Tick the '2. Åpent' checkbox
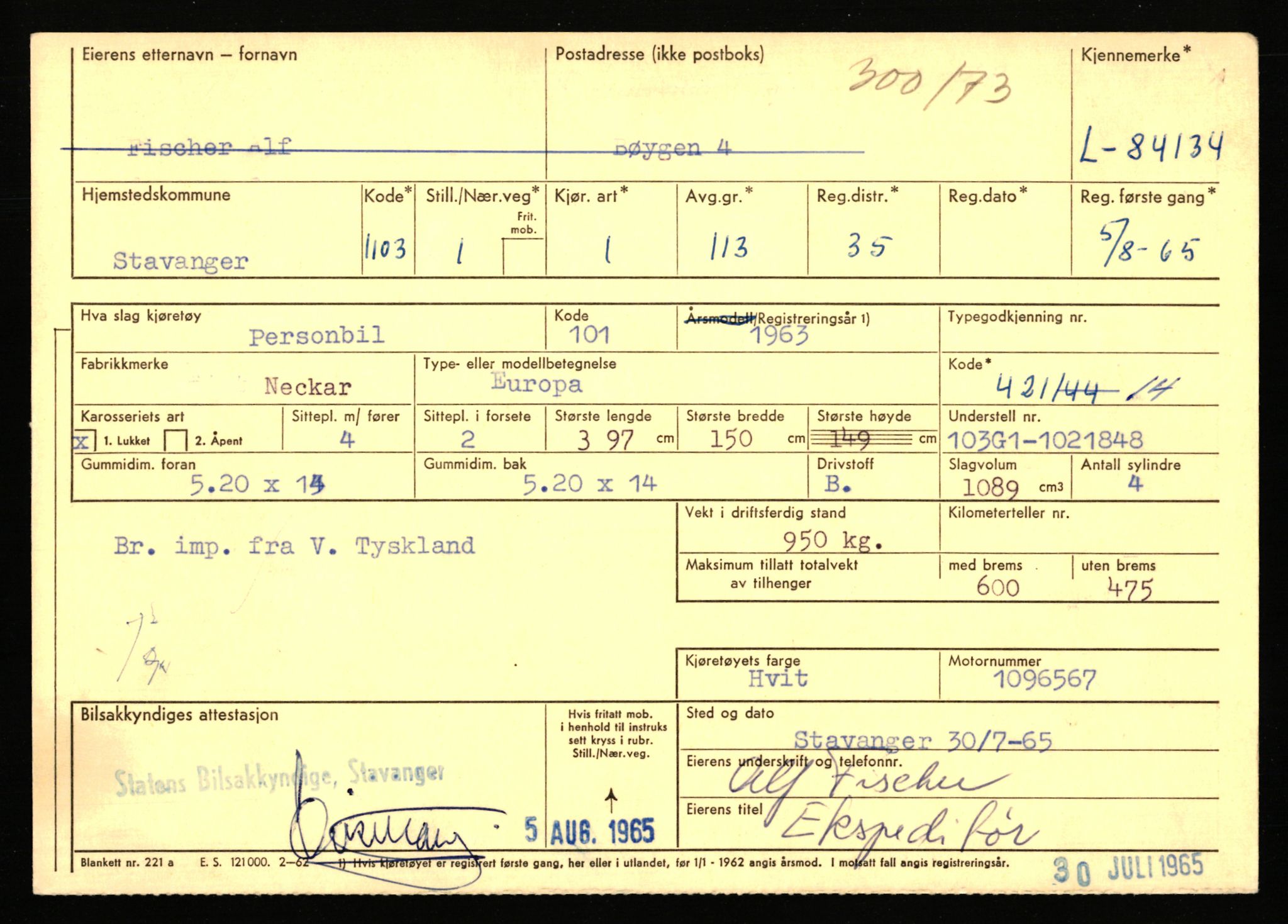 point(175,440)
